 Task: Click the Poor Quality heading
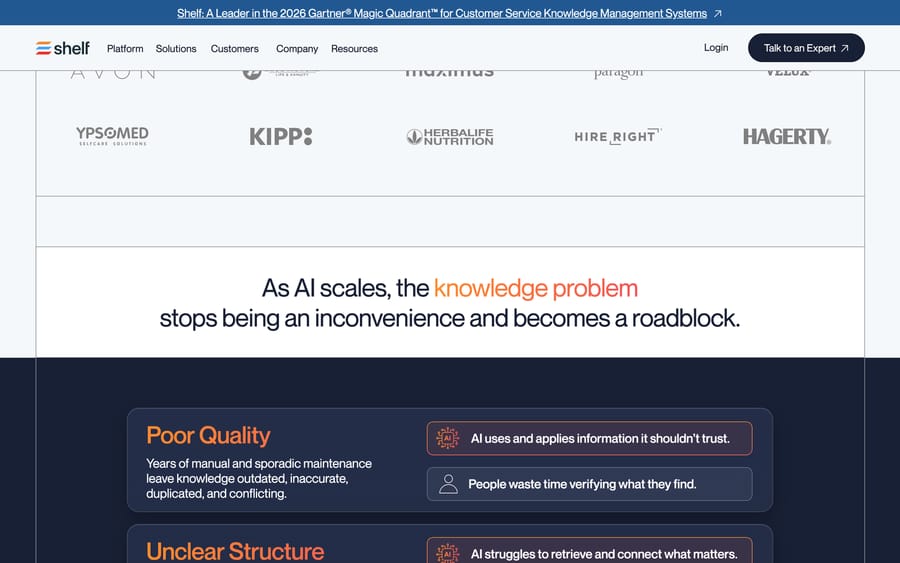[x=208, y=436]
